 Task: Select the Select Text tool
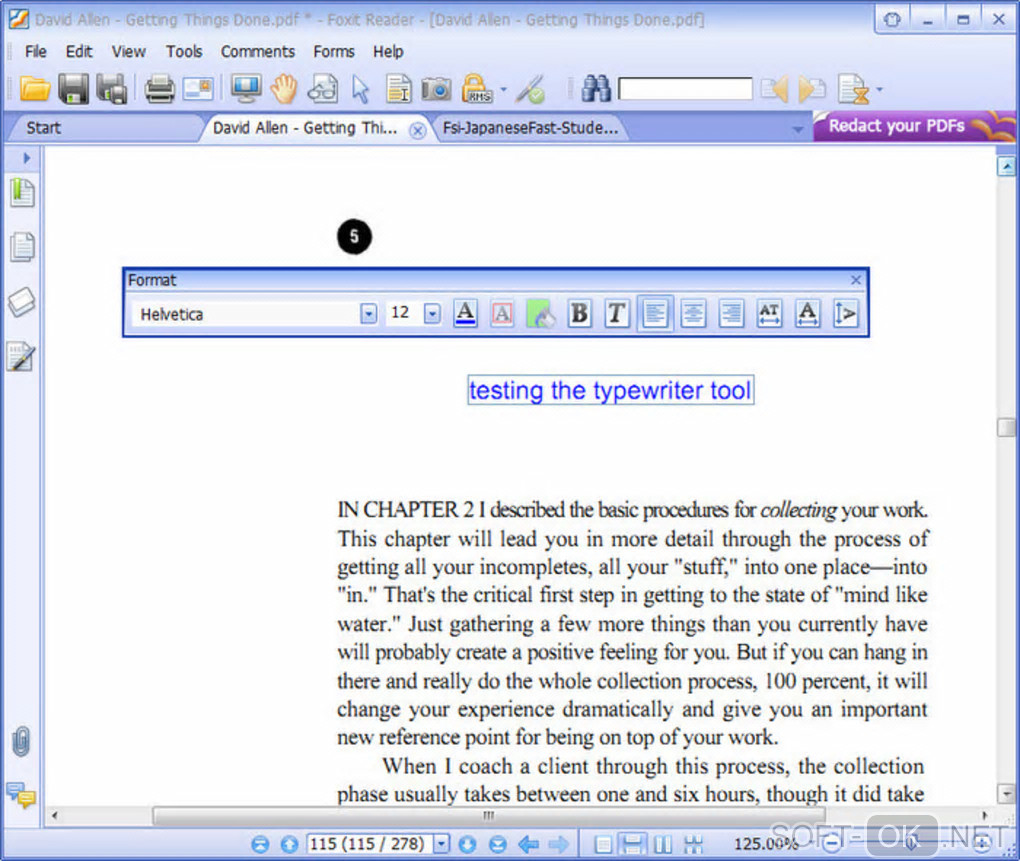click(x=398, y=89)
